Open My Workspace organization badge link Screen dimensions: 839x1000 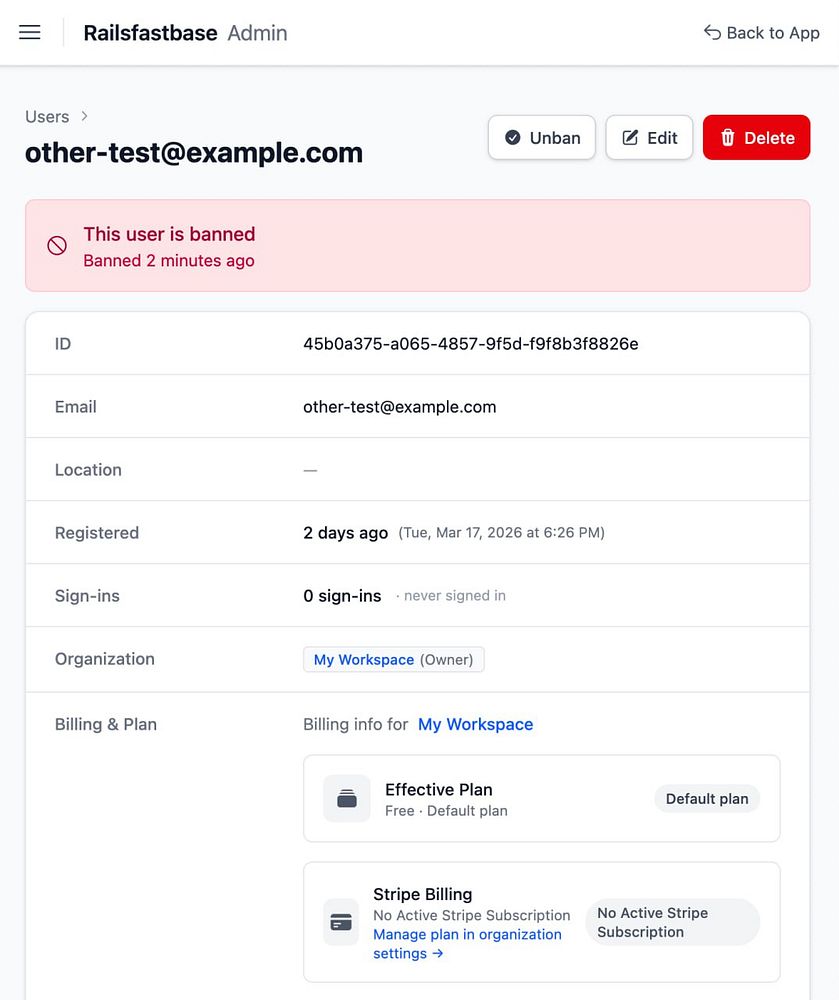[364, 660]
